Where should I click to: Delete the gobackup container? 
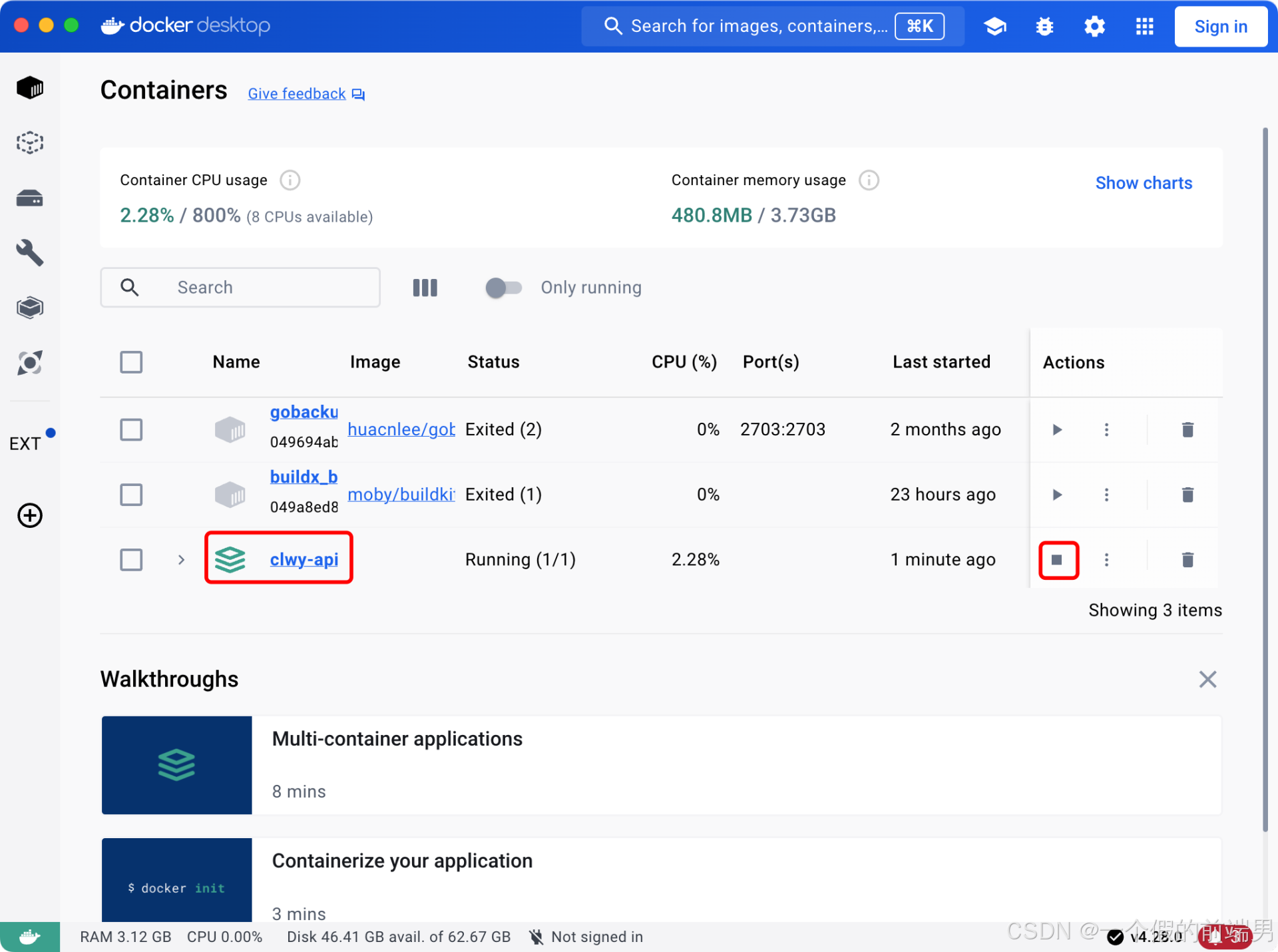click(1187, 430)
